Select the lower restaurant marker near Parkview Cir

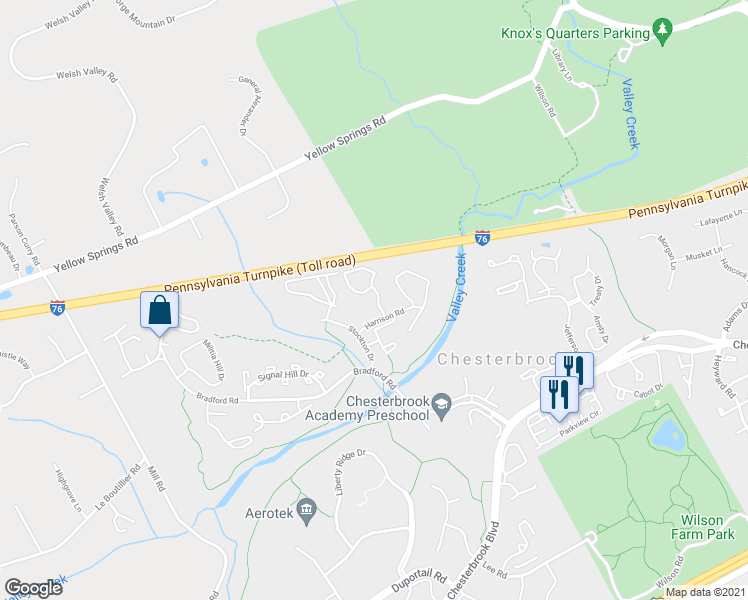tap(559, 395)
